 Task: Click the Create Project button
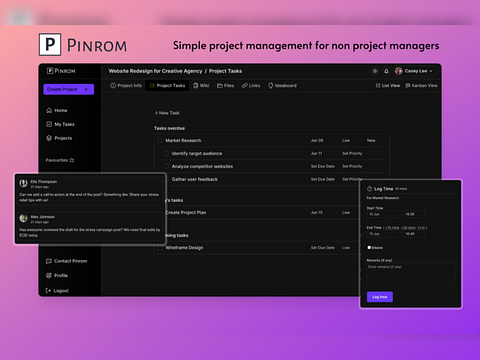(x=69, y=89)
